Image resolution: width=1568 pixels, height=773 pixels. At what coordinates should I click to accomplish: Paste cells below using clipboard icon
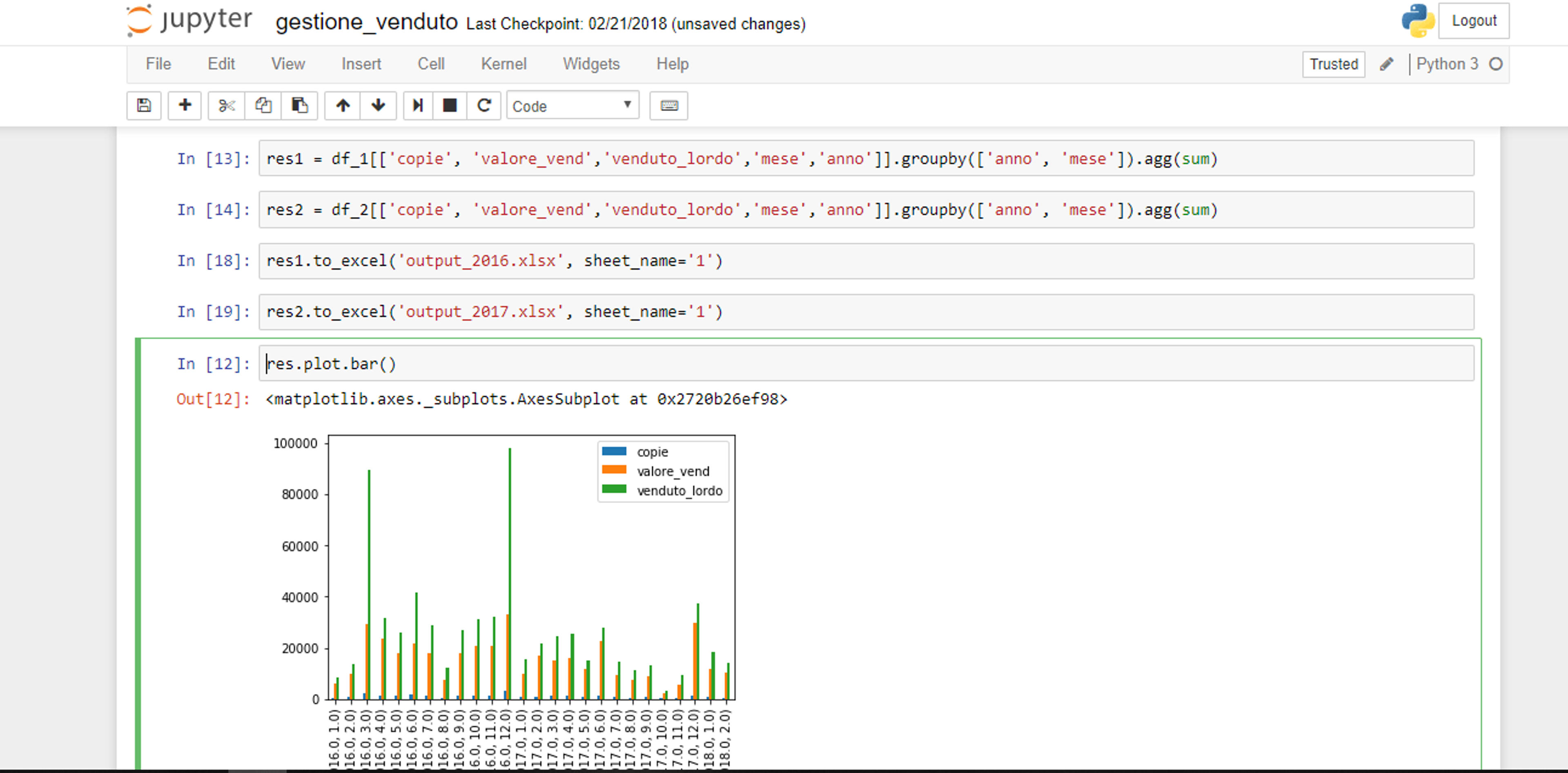[x=299, y=106]
